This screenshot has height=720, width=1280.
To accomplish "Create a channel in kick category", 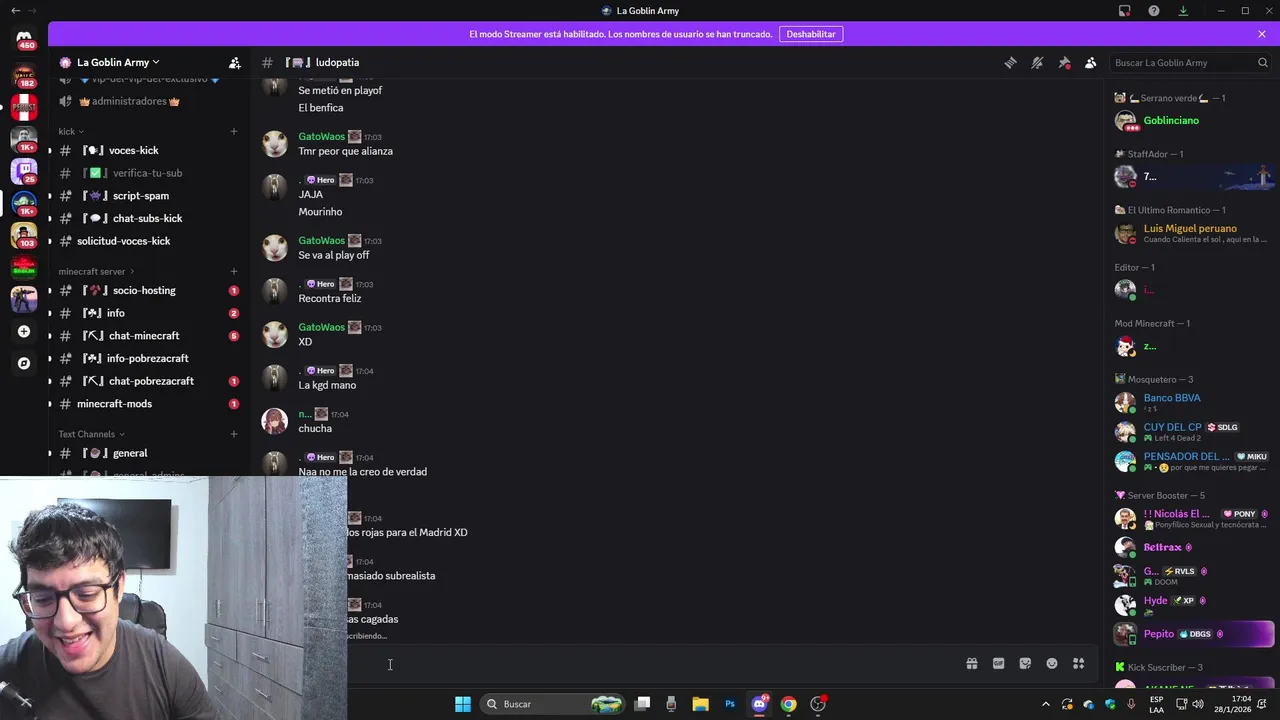I will tap(234, 131).
